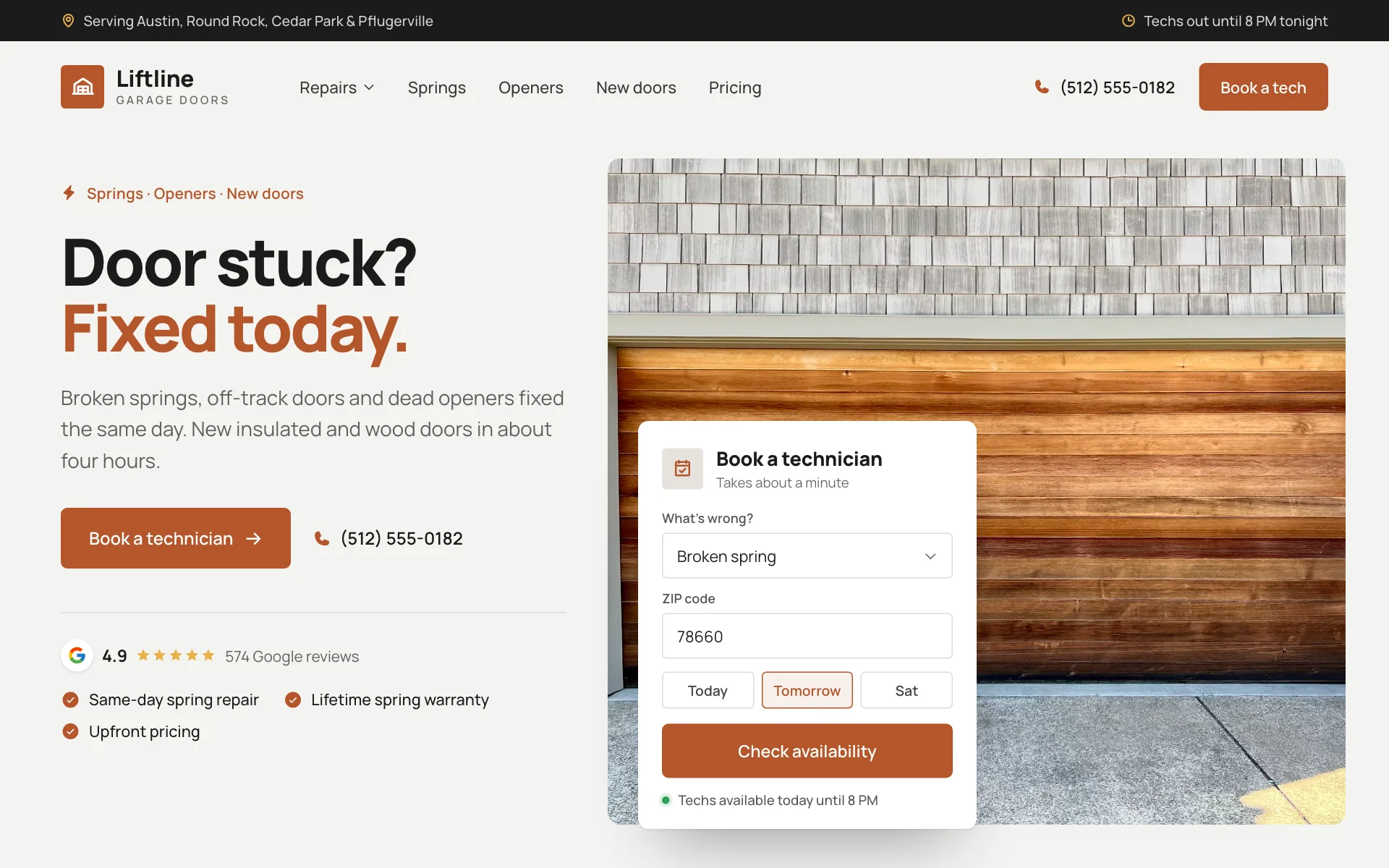Click the Springs · Openers · New doors tagline
Screen dimensions: 1389x868
[195, 193]
